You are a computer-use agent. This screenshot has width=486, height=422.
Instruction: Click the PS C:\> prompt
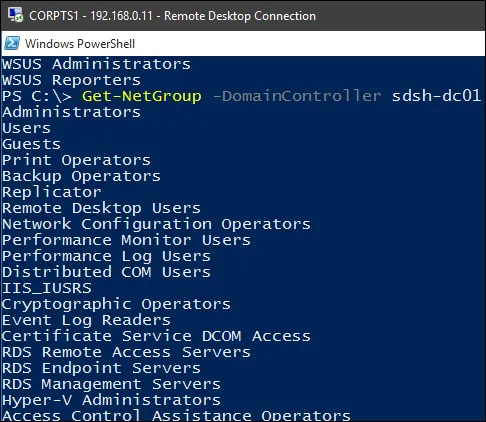pyautogui.click(x=37, y=96)
